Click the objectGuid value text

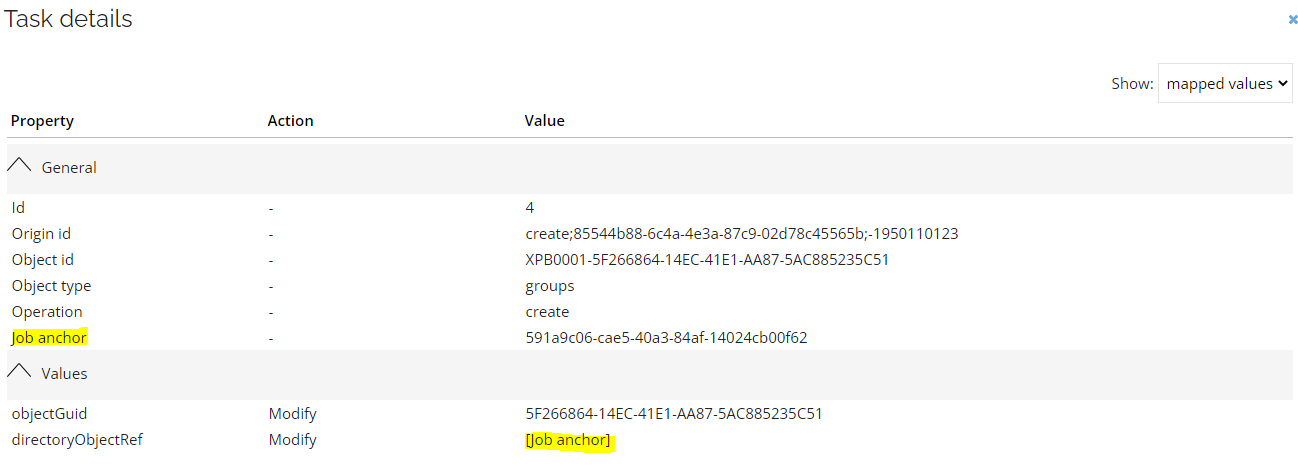point(673,414)
